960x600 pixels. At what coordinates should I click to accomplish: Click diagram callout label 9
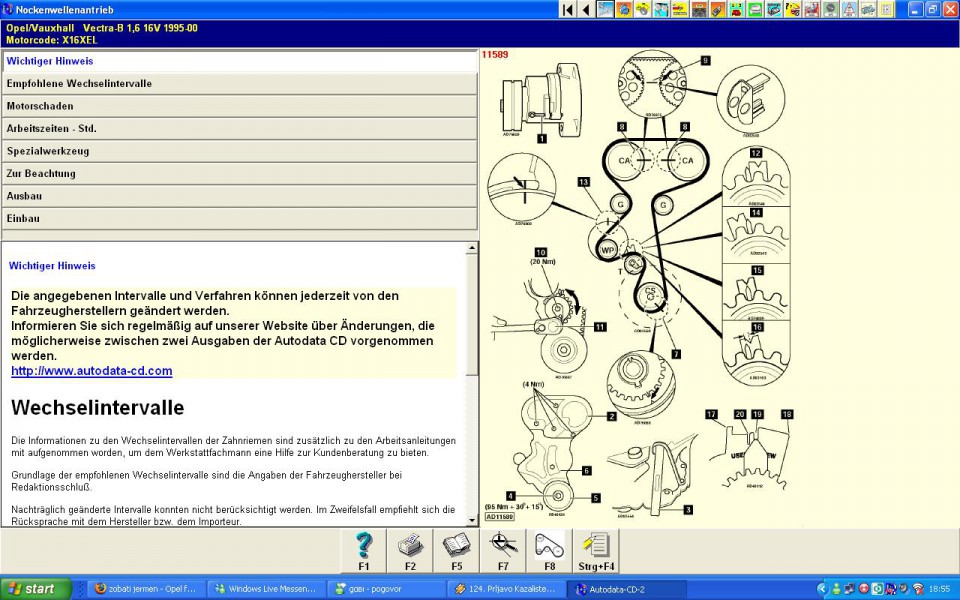pyautogui.click(x=705, y=61)
